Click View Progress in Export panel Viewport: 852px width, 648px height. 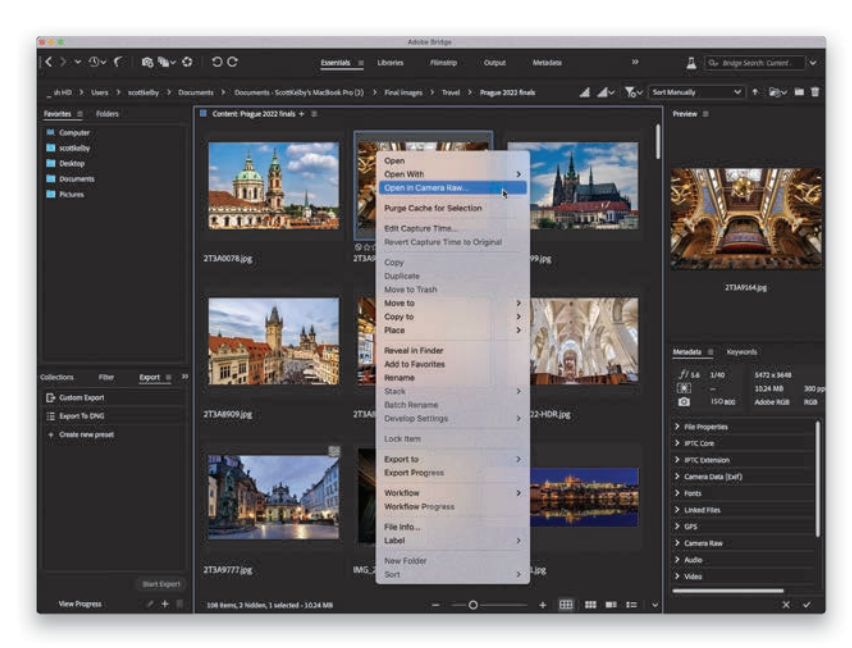(80, 604)
